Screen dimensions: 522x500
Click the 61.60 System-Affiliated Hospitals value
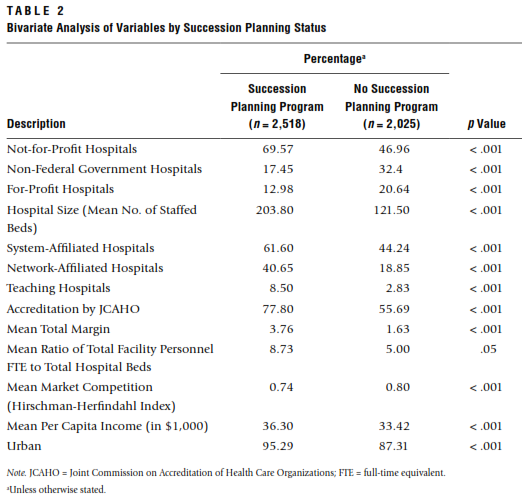point(278,248)
